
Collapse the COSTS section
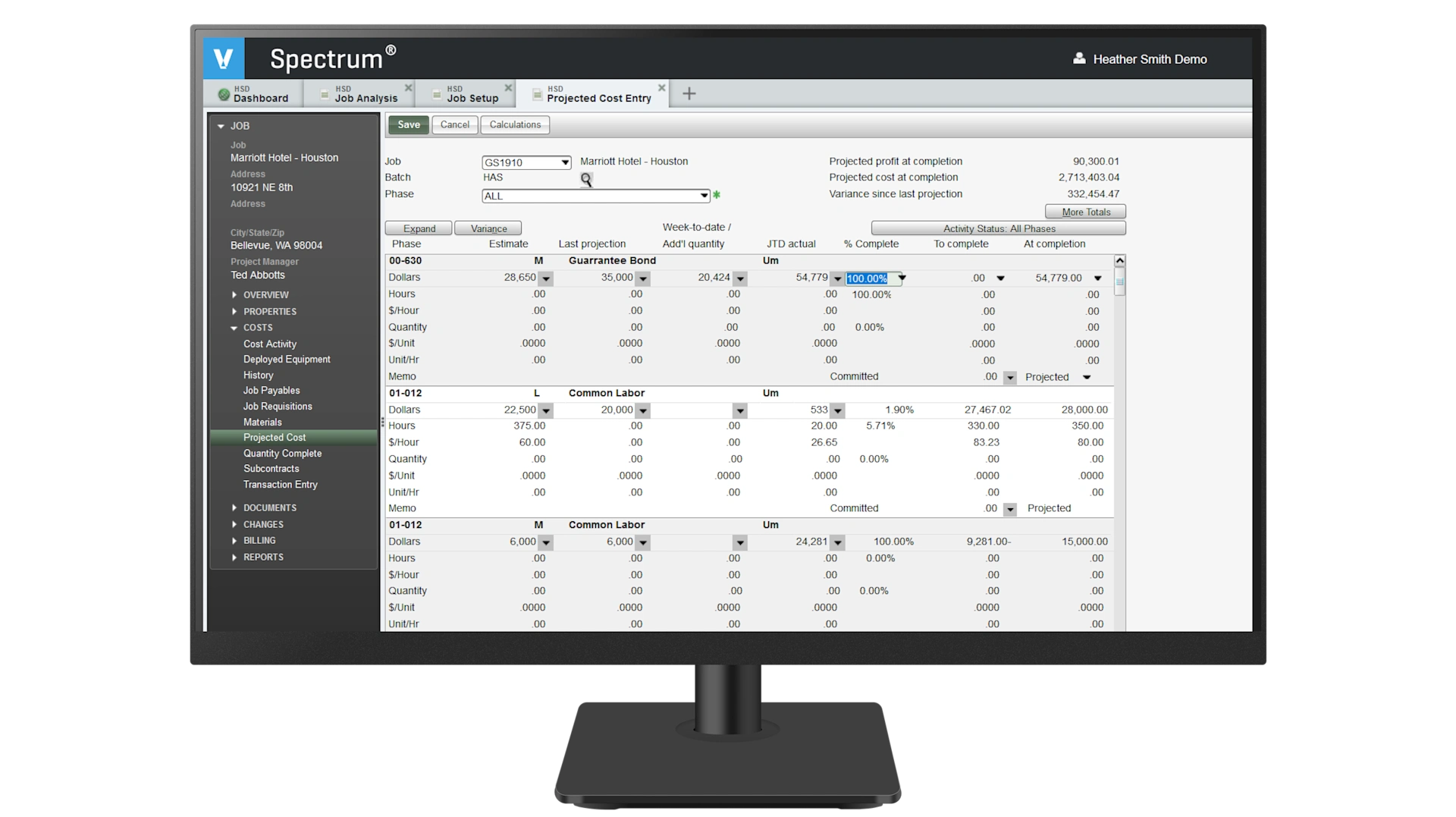pyautogui.click(x=234, y=328)
